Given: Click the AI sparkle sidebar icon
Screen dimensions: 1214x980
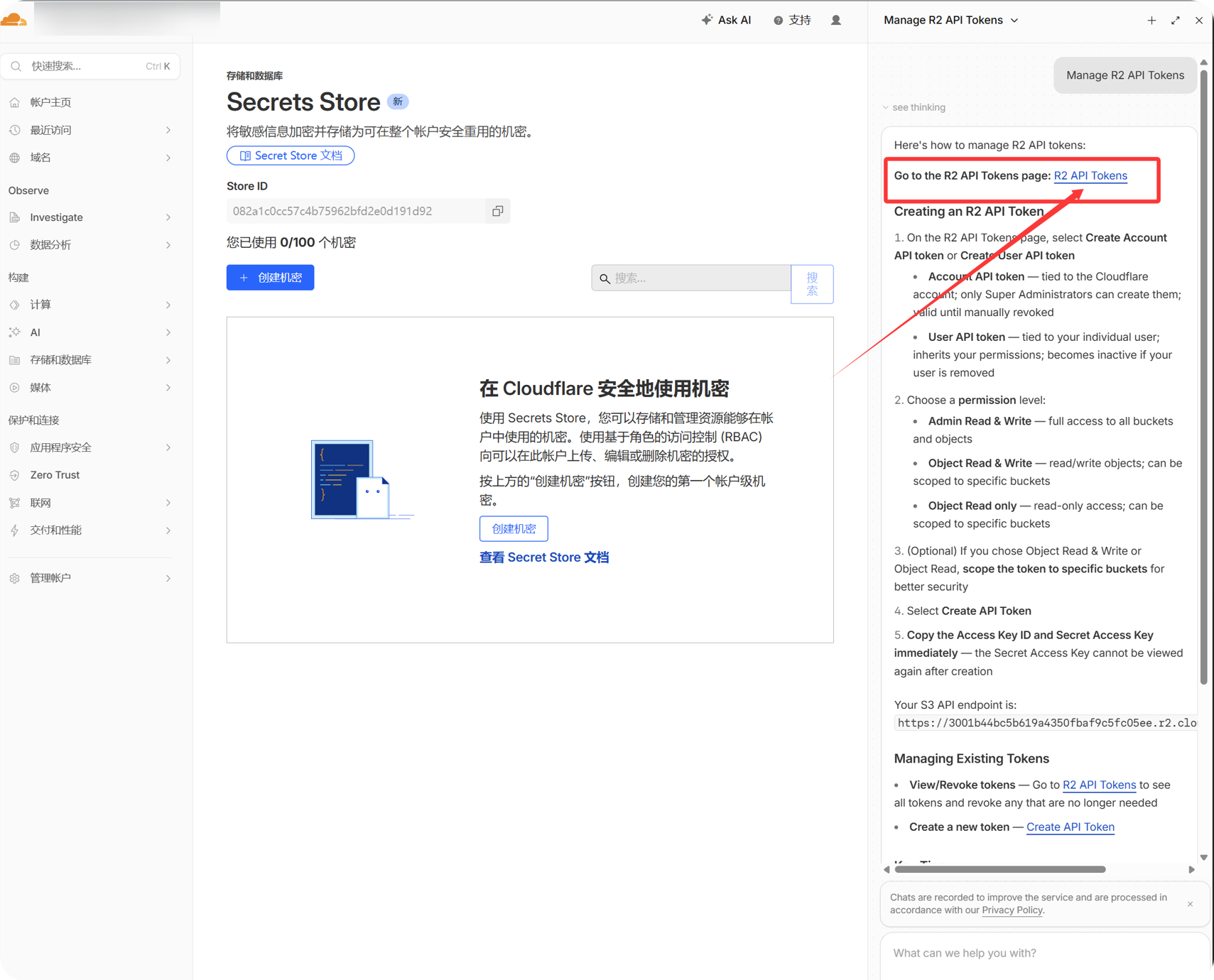Looking at the screenshot, I should pyautogui.click(x=15, y=332).
